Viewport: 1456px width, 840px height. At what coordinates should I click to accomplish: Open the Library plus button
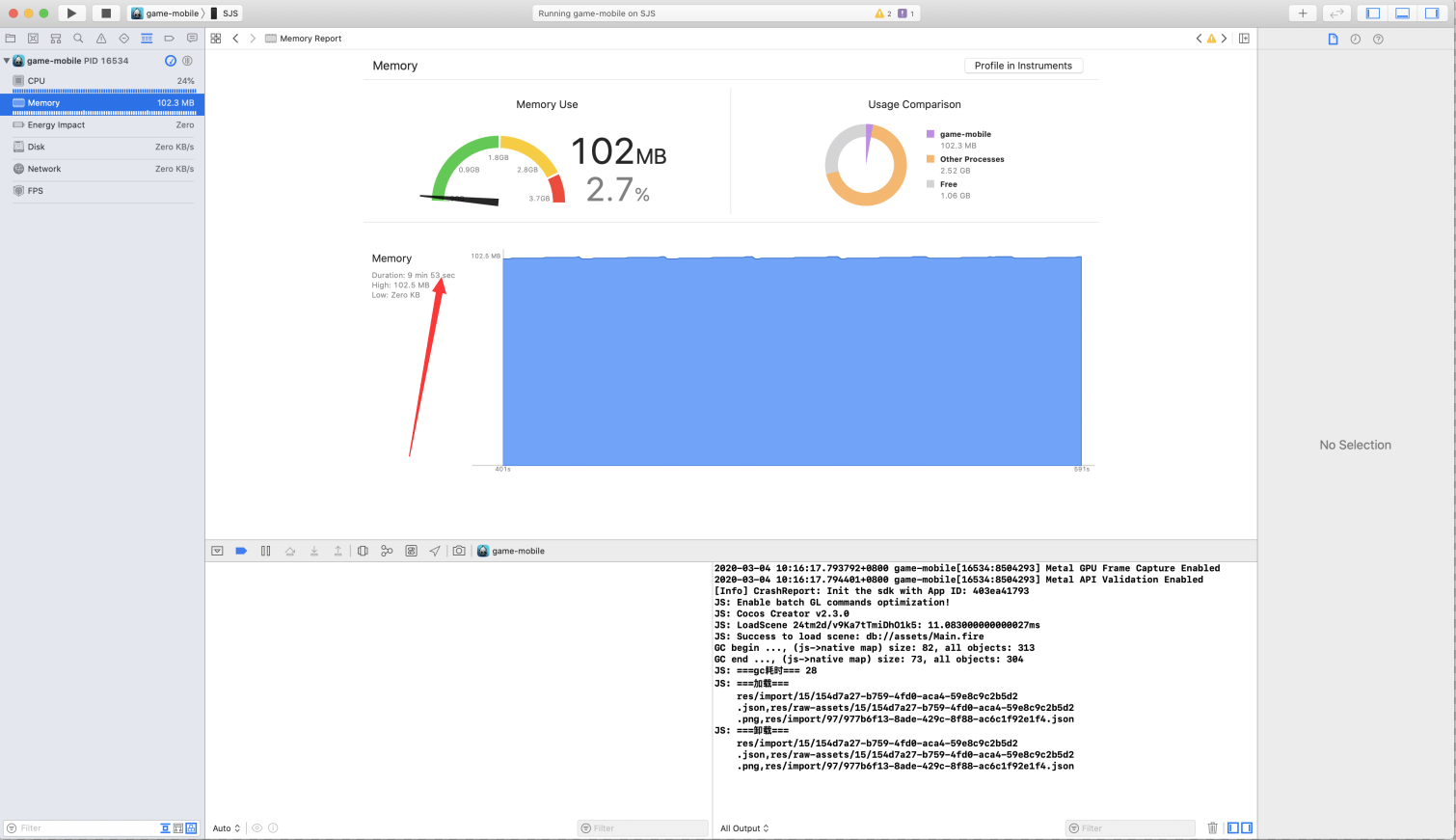click(x=1303, y=14)
